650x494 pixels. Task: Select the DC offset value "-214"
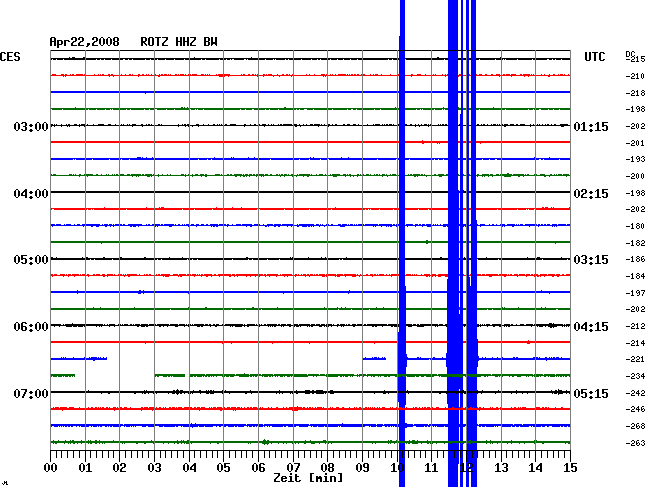(x=635, y=343)
